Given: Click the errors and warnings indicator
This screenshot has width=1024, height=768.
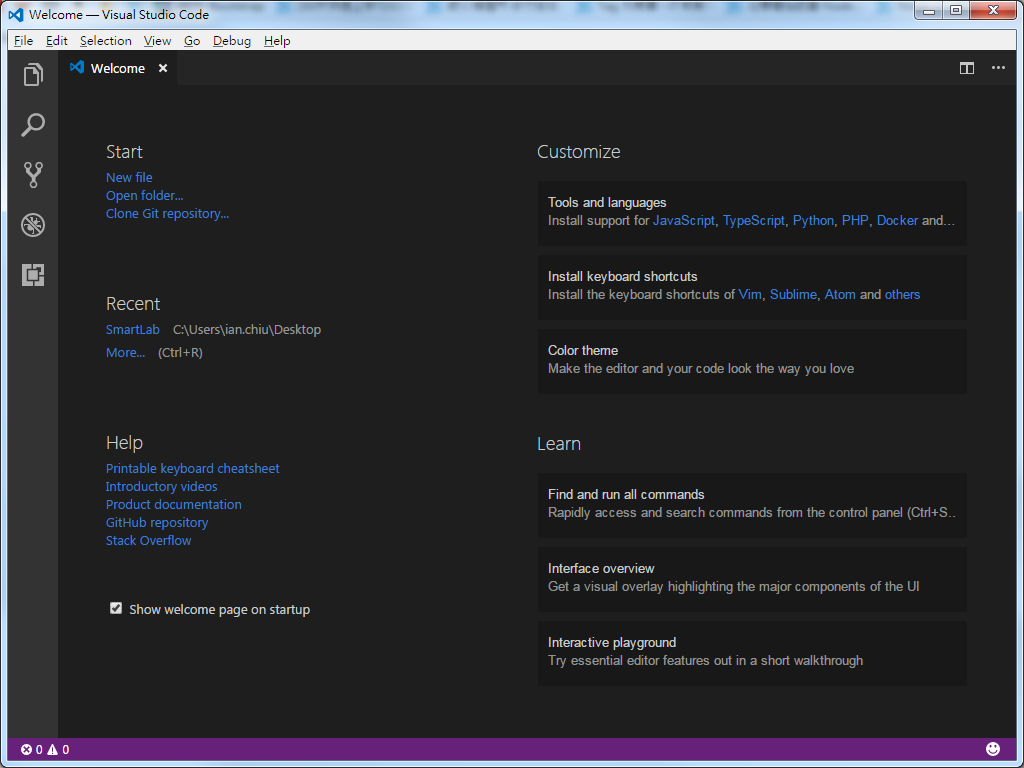Looking at the screenshot, I should (44, 748).
